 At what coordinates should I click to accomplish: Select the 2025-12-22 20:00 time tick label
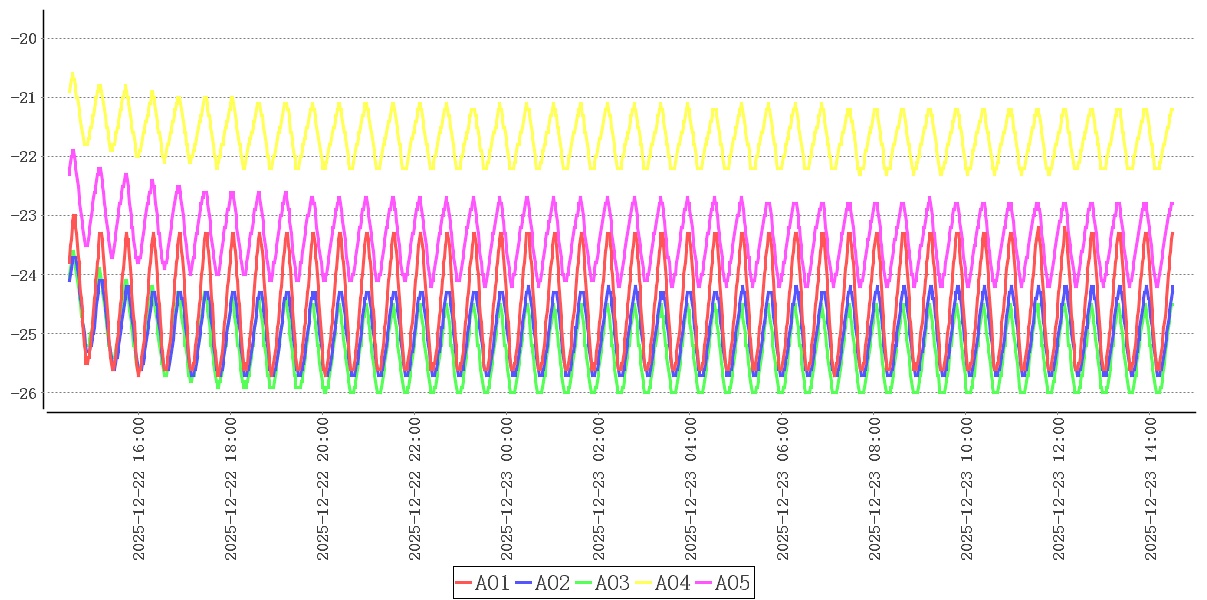click(323, 490)
